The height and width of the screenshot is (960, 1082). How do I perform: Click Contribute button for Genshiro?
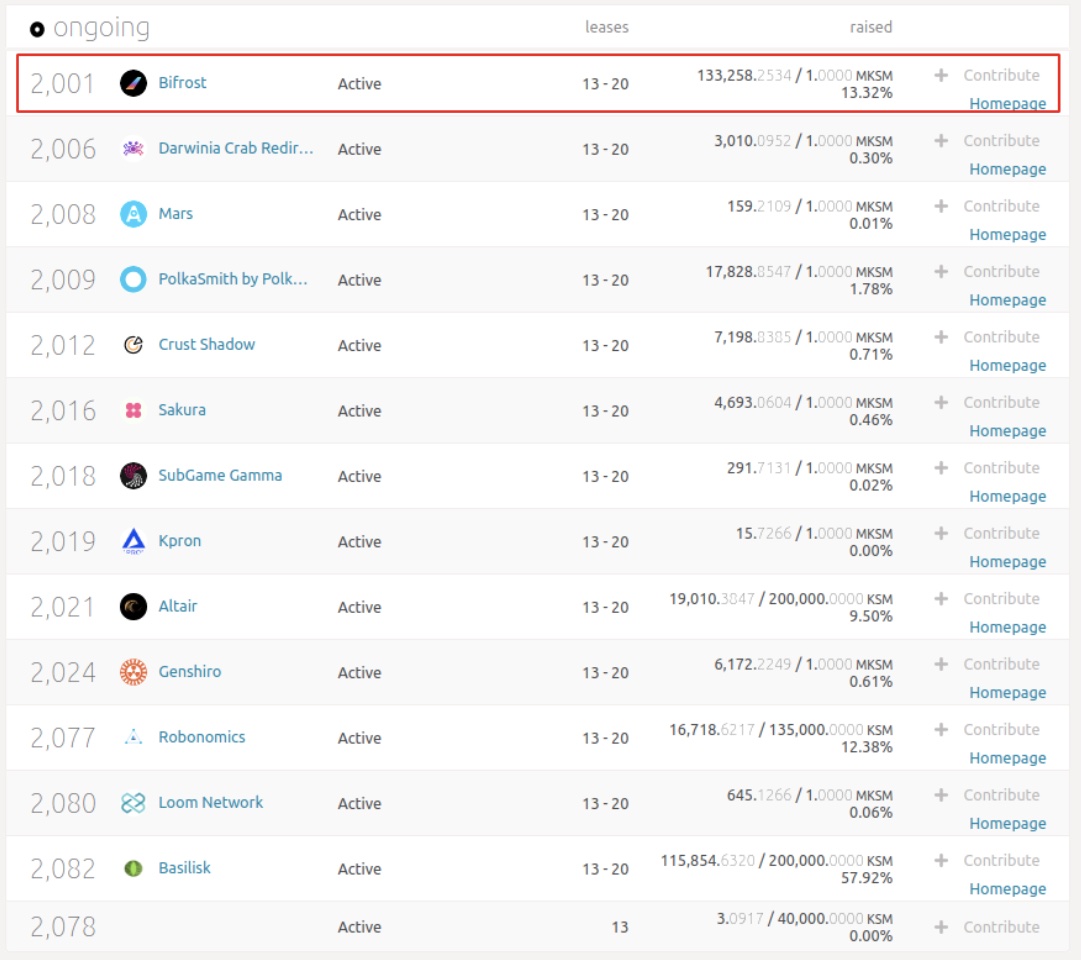click(987, 664)
